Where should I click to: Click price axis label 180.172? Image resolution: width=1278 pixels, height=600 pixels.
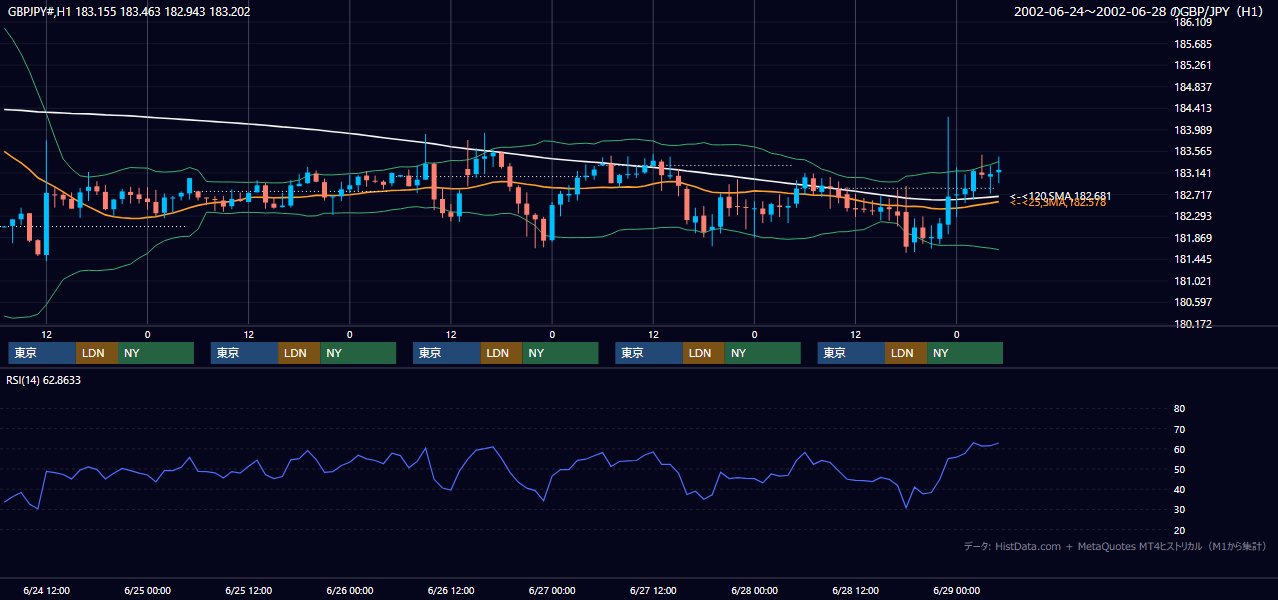(x=1193, y=324)
